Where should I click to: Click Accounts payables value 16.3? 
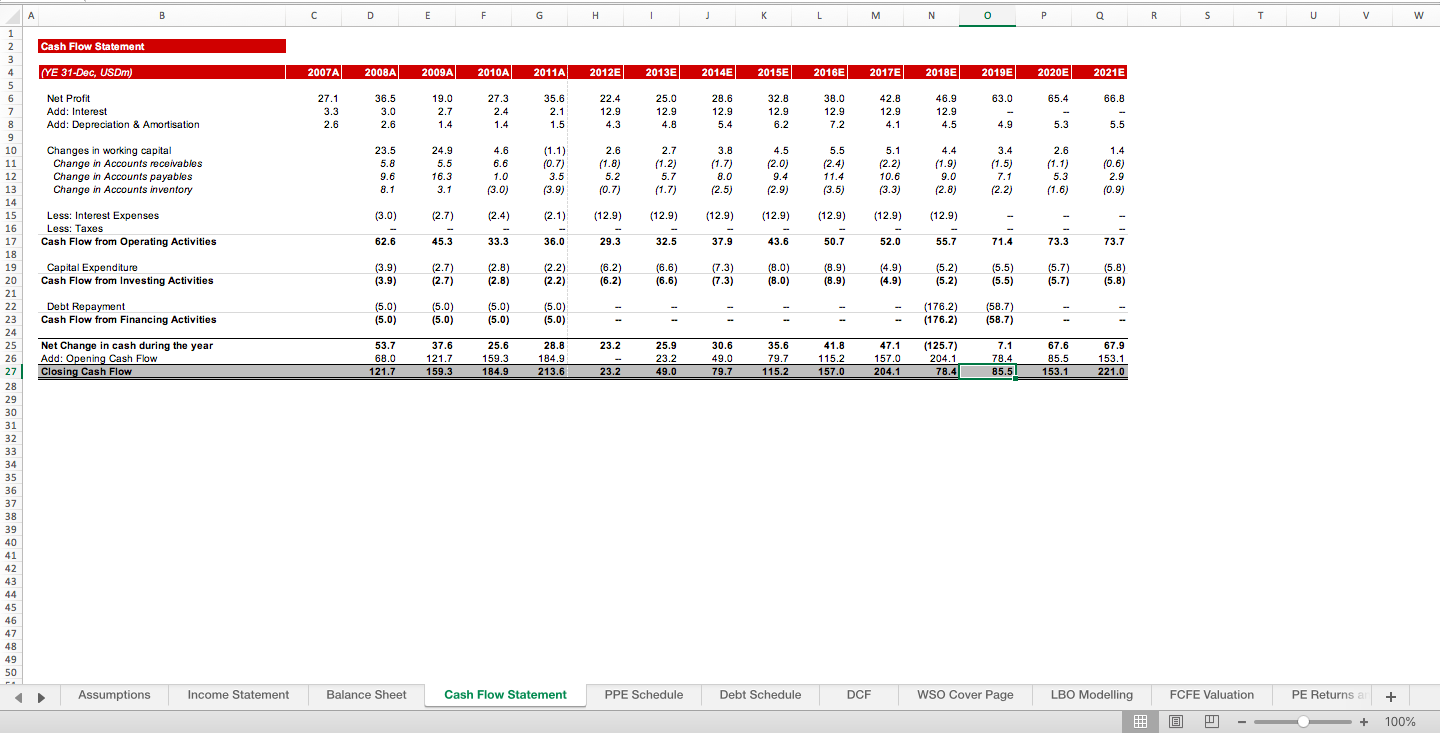(x=441, y=177)
